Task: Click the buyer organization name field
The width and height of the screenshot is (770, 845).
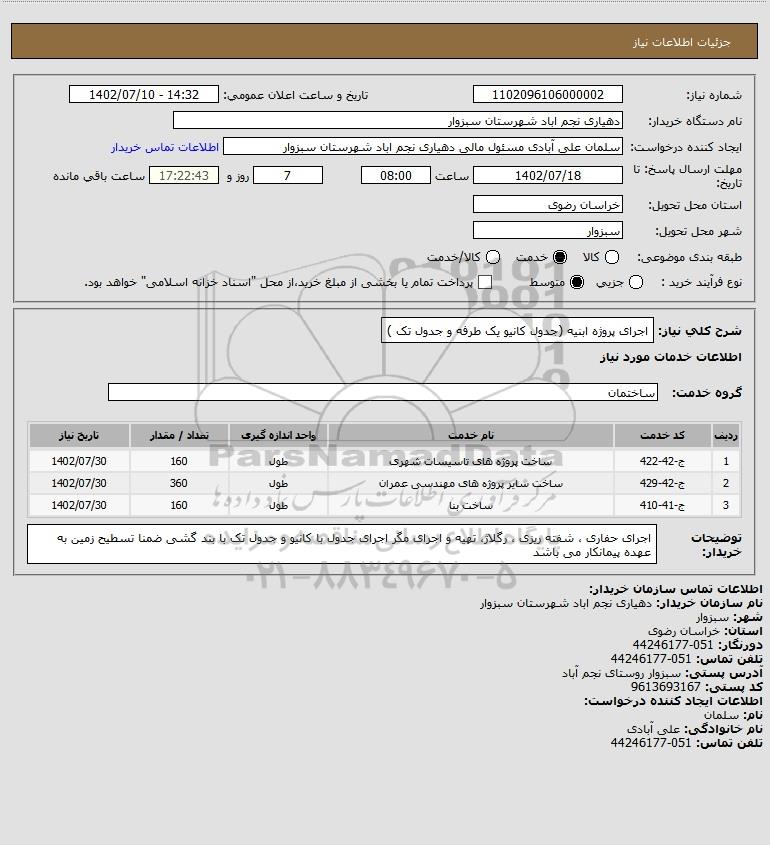Action: pos(398,121)
